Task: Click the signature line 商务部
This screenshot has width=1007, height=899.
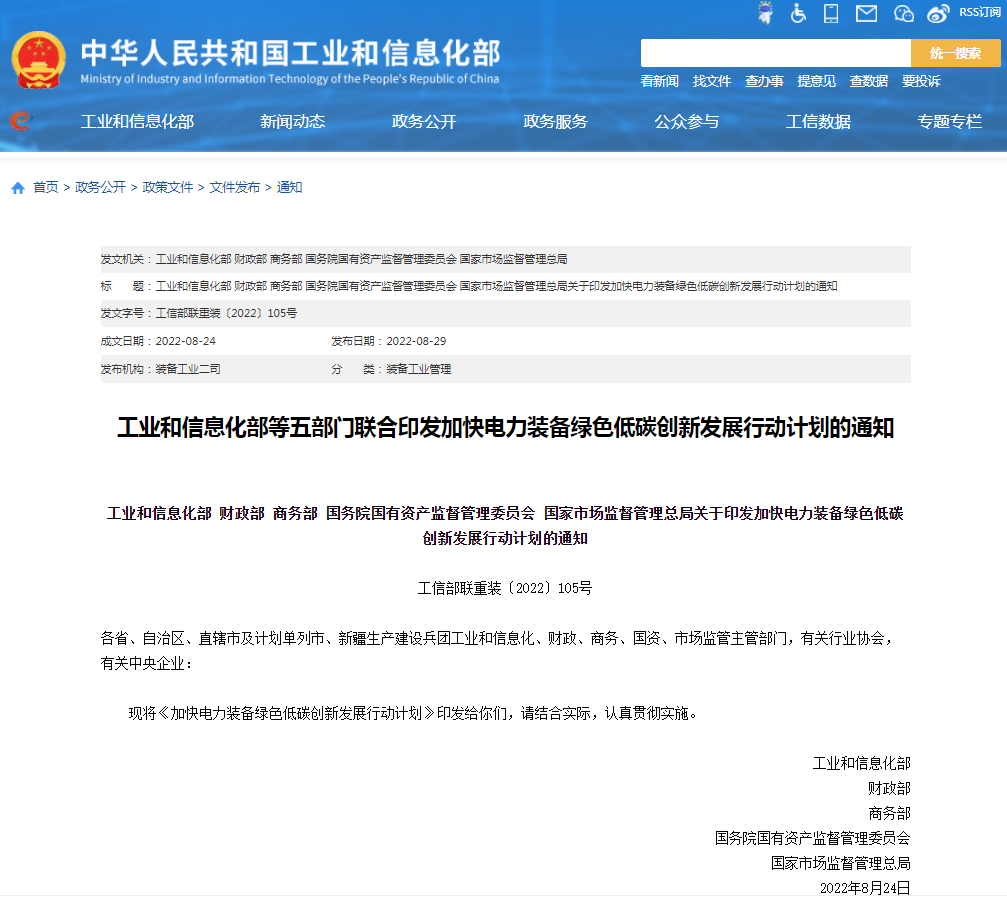Action: (x=889, y=814)
